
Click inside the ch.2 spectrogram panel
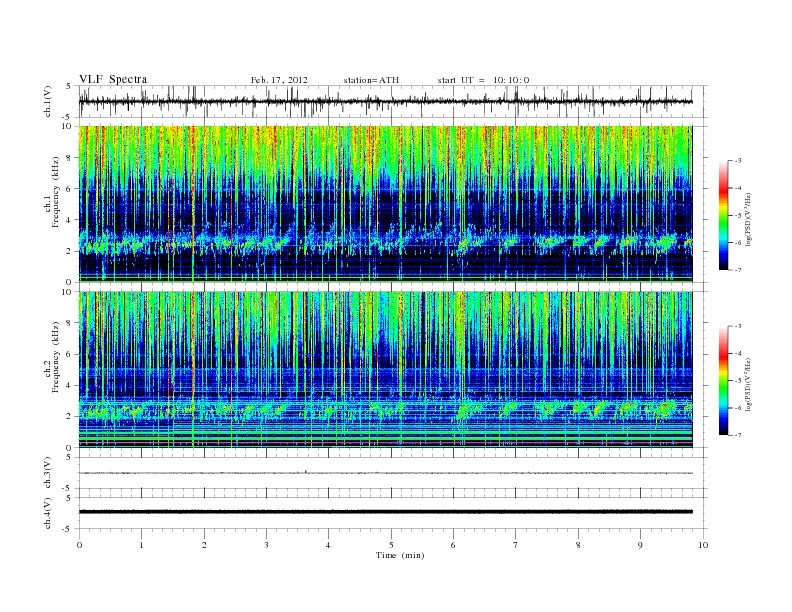(x=385, y=369)
